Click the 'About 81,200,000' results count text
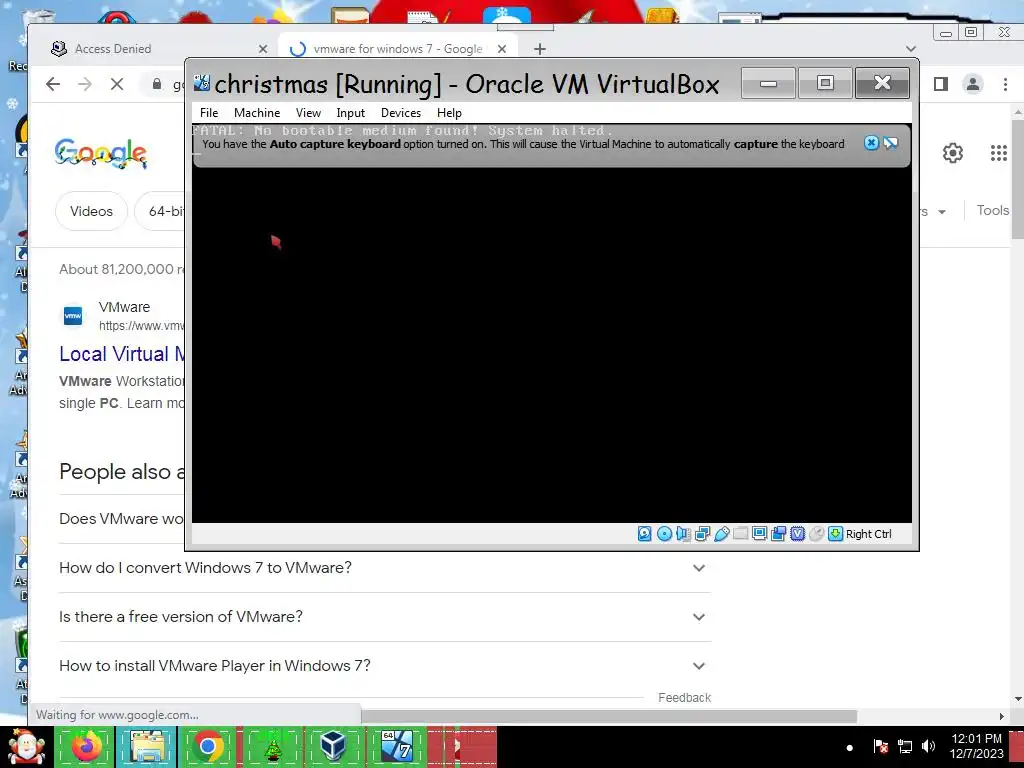 tap(122, 269)
